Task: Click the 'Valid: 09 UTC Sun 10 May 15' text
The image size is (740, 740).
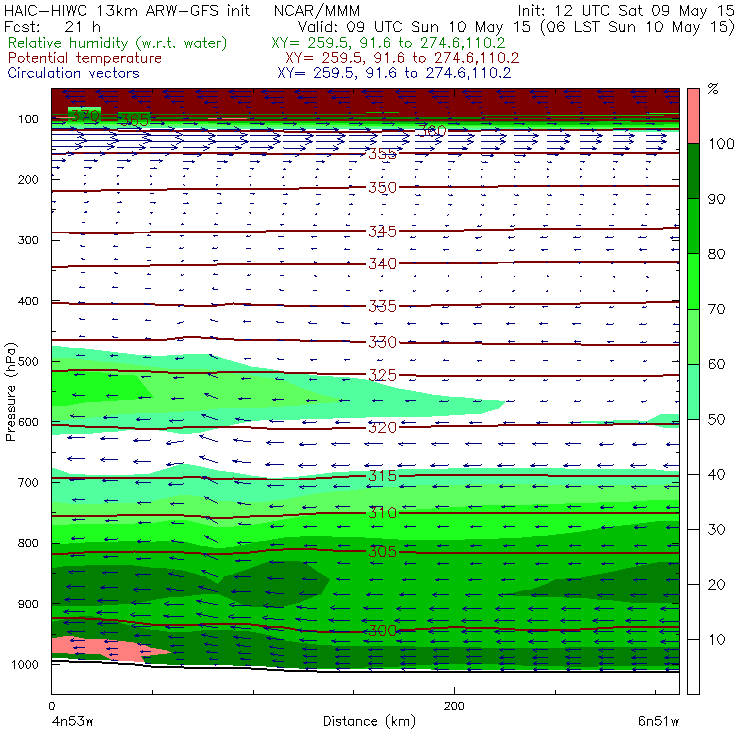Action: [x=414, y=26]
